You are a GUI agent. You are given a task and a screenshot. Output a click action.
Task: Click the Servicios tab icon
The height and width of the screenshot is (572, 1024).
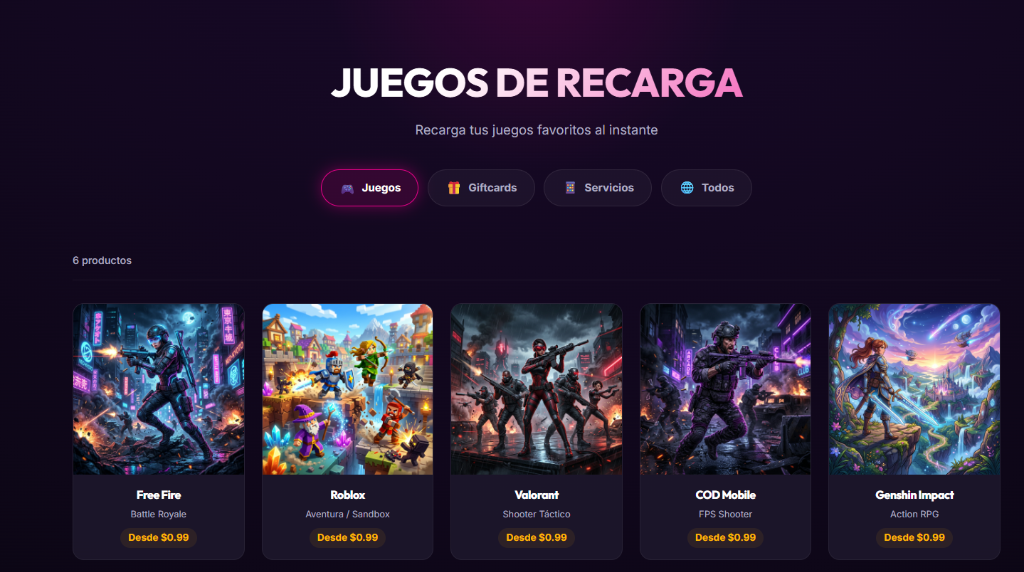pos(570,188)
